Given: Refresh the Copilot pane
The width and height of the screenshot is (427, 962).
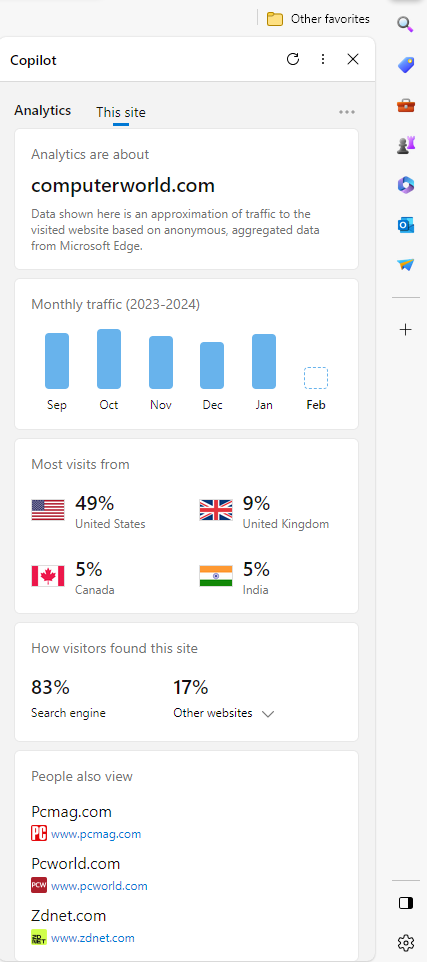Looking at the screenshot, I should tap(293, 59).
